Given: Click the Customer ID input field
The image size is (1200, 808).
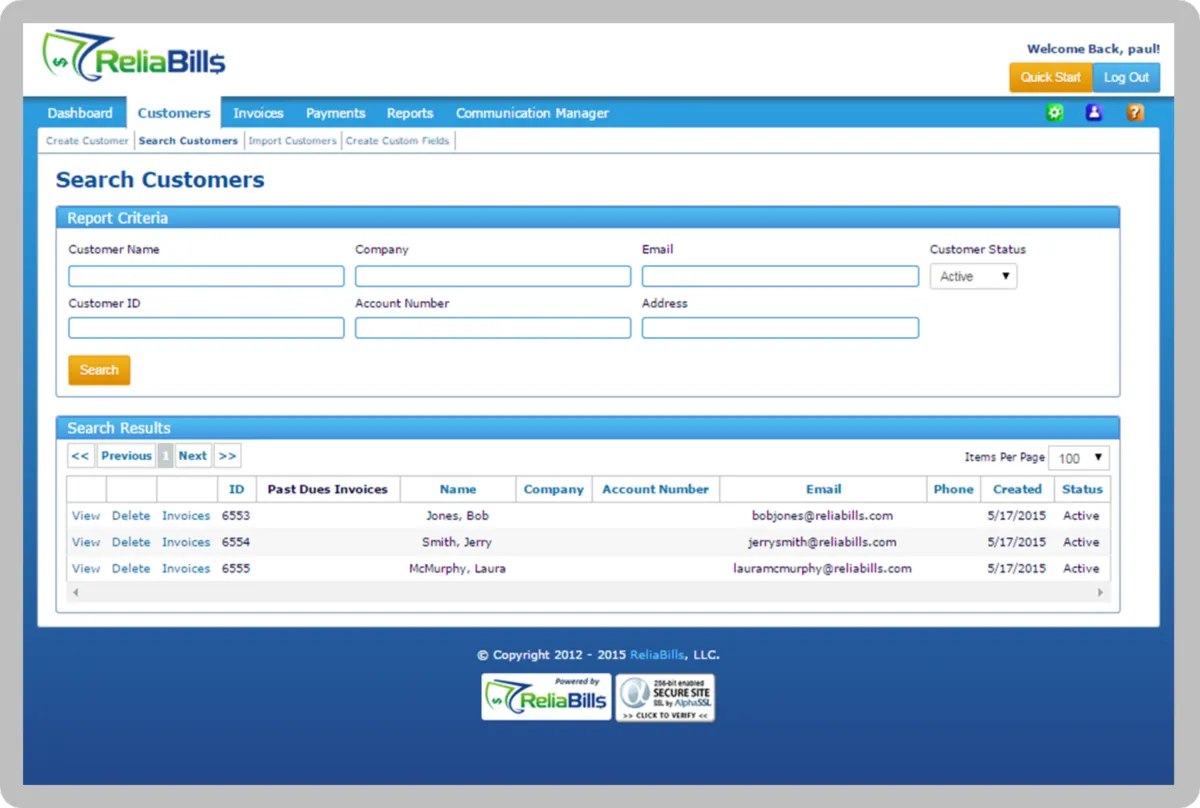Looking at the screenshot, I should tap(206, 328).
